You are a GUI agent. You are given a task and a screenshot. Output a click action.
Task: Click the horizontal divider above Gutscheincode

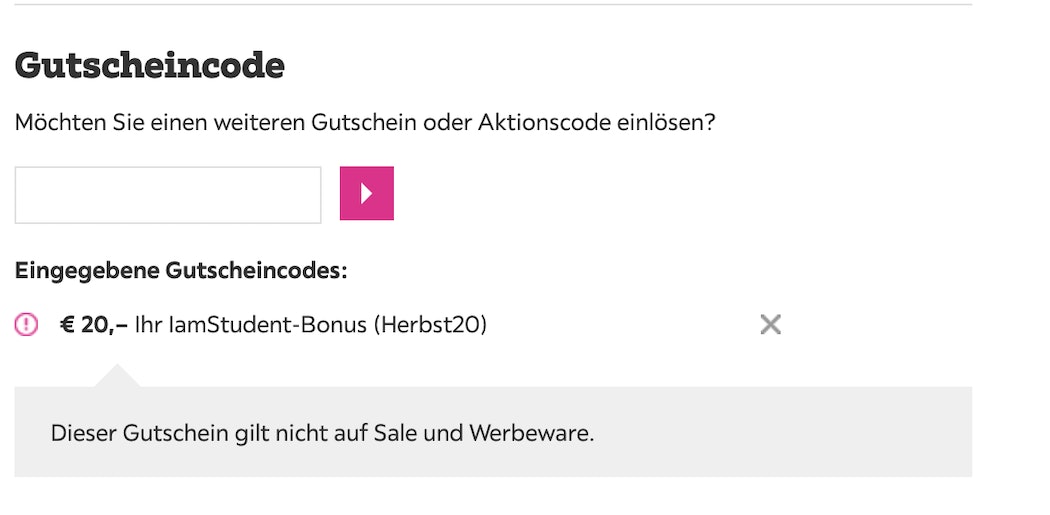[493, 5]
